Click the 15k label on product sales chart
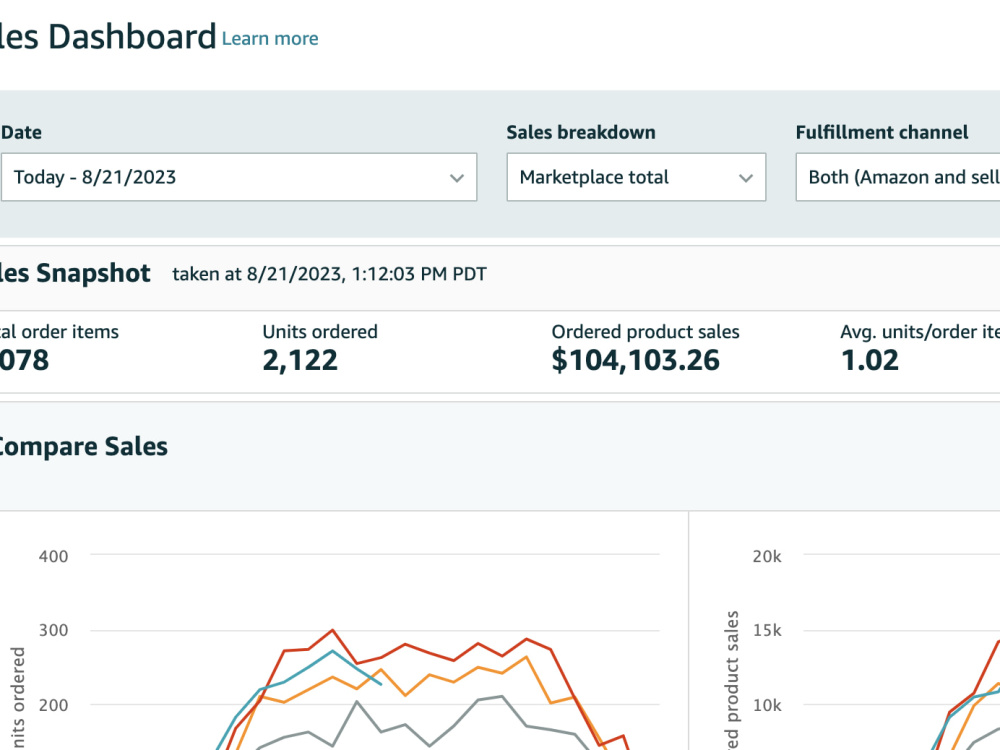 767,631
